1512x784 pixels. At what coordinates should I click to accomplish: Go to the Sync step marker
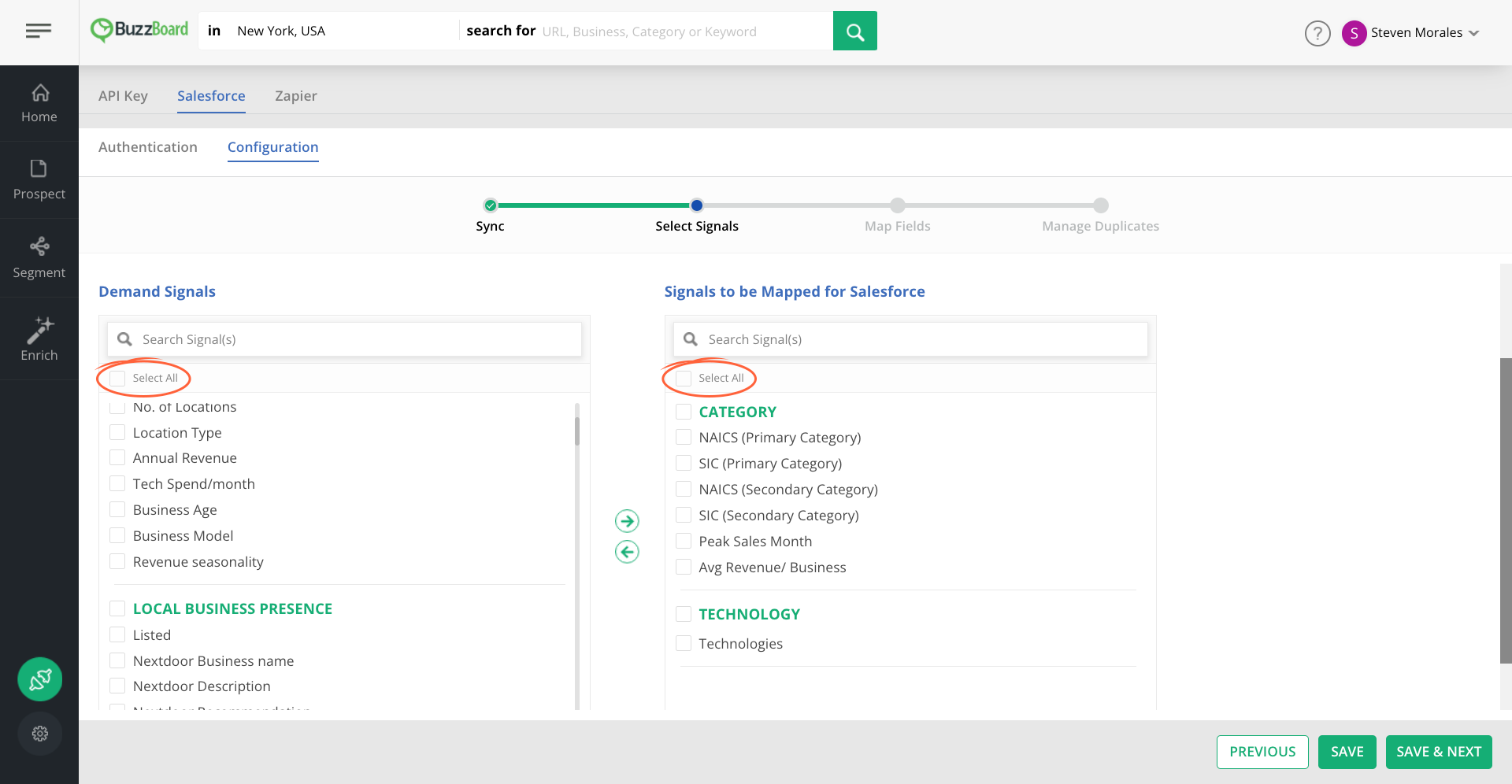tap(491, 205)
